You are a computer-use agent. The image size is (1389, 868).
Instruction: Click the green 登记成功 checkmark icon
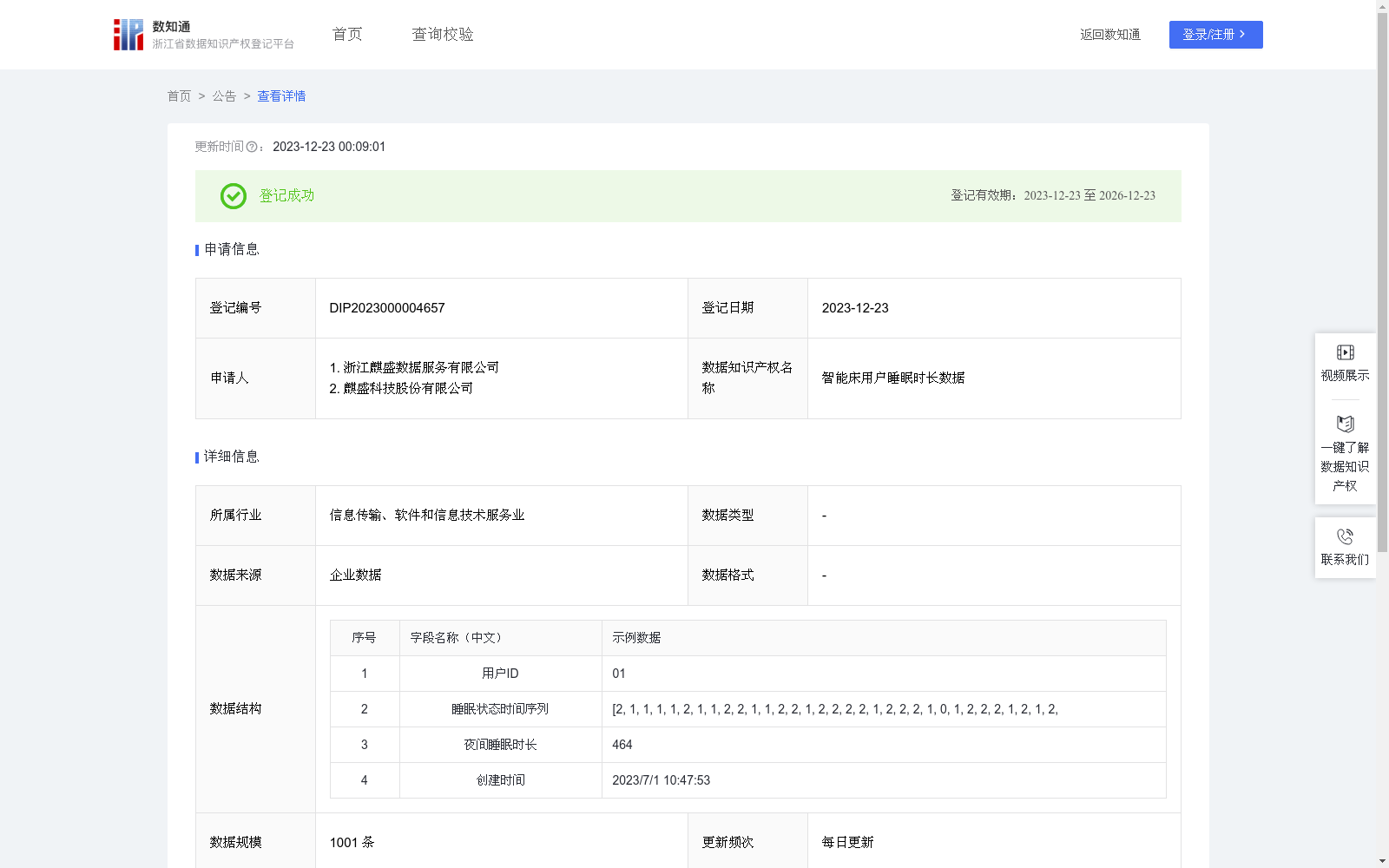(233, 196)
